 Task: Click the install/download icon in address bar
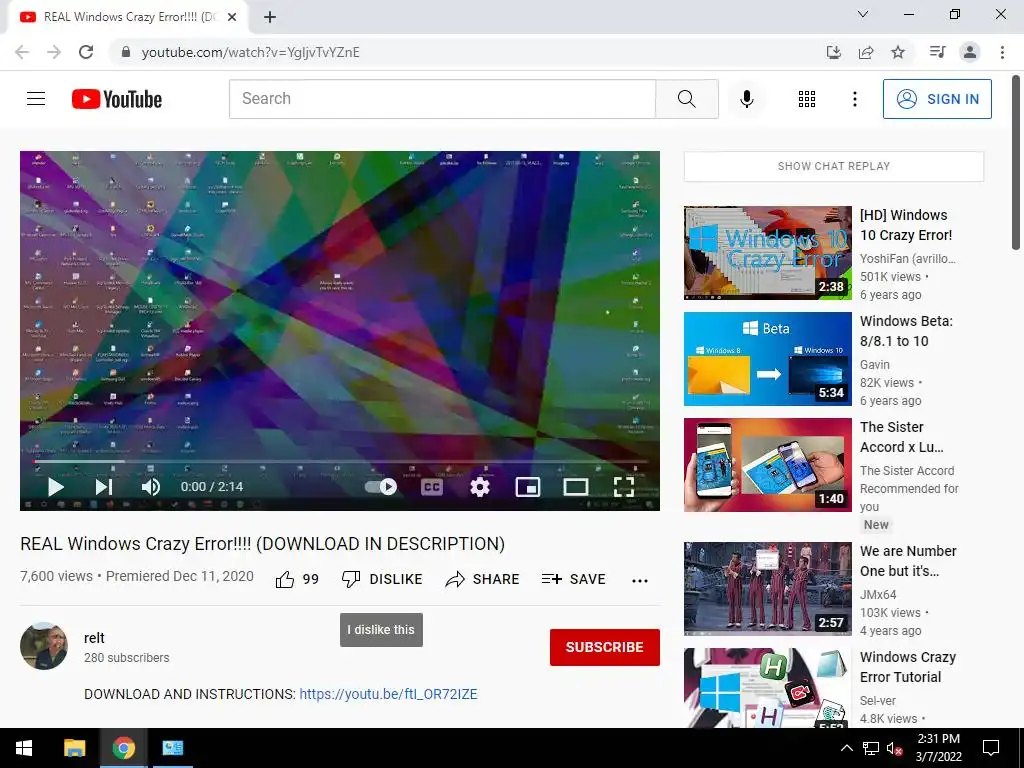pos(833,52)
